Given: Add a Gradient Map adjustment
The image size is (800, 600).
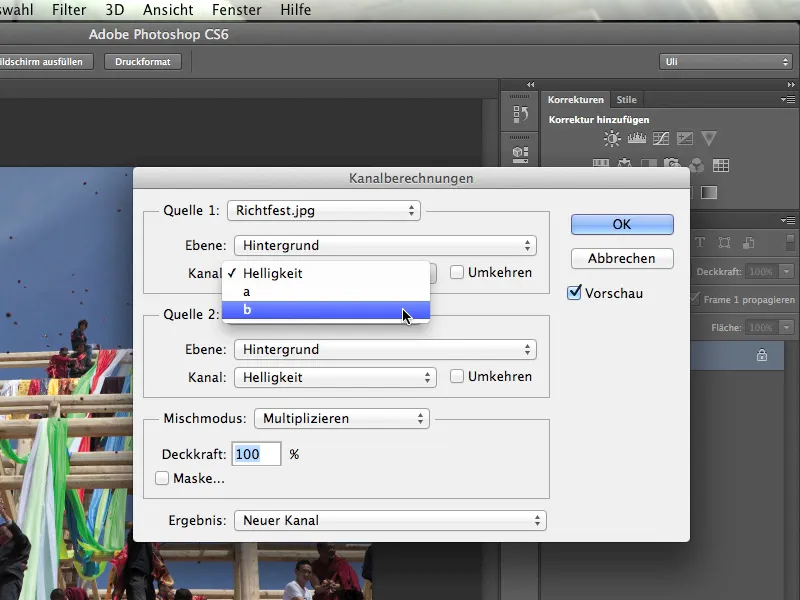Looking at the screenshot, I should pyautogui.click(x=709, y=192).
